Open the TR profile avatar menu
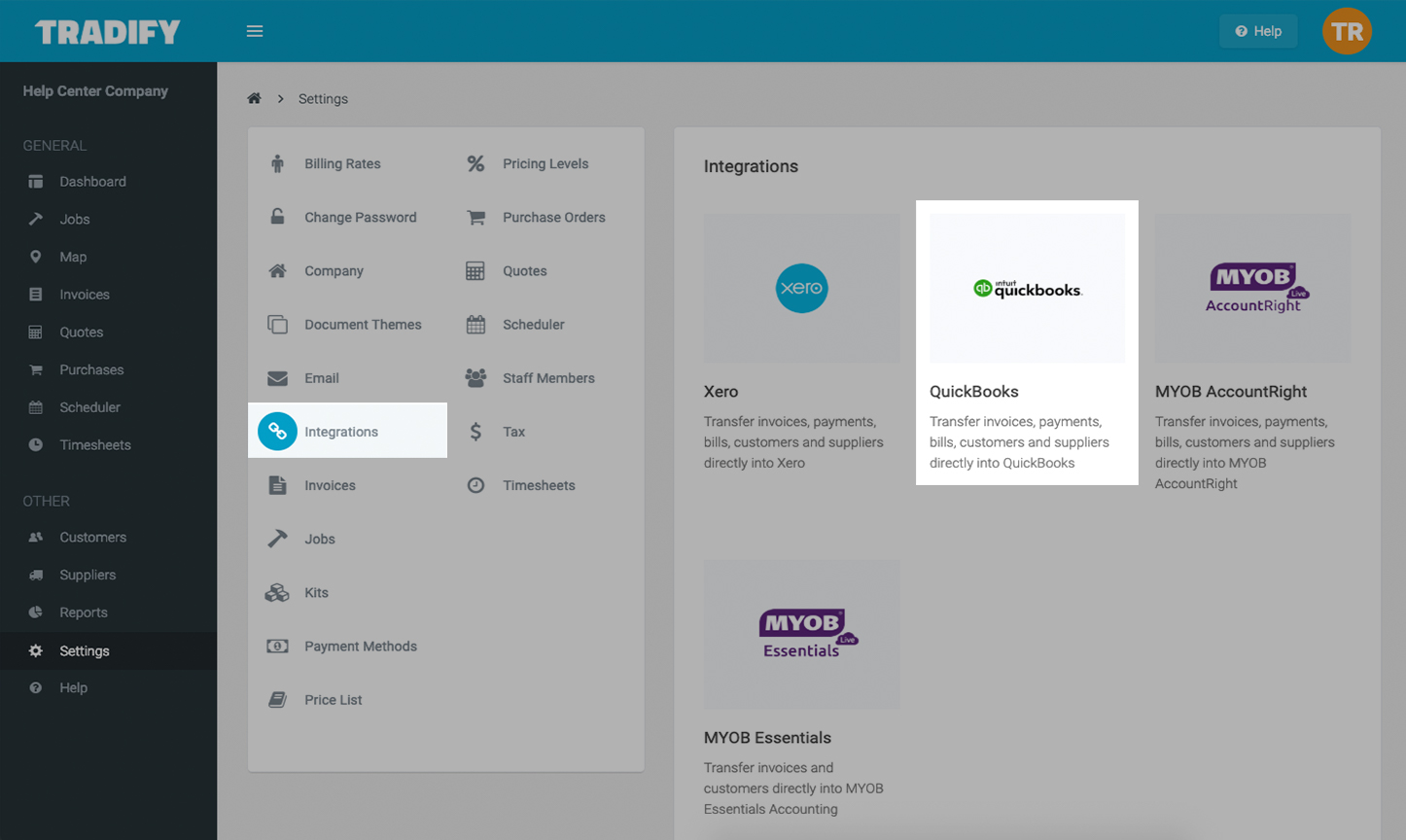The image size is (1406, 840). 1347,30
